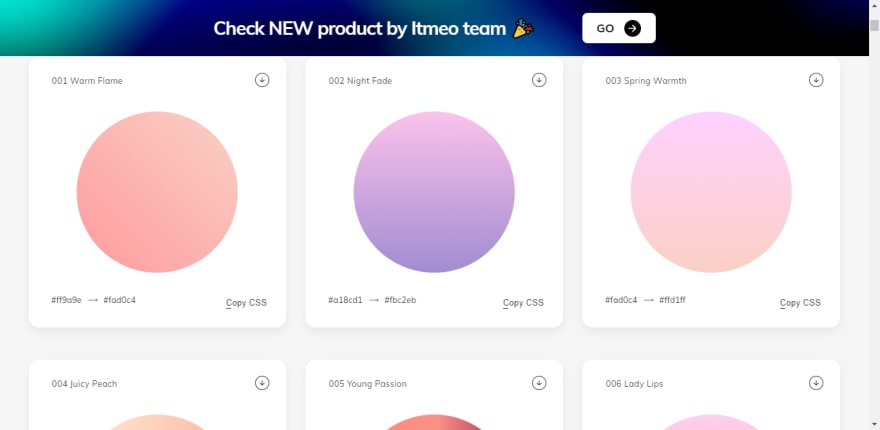Click the Juicy Peach gradient circle
Viewport: 880px width, 430px height.
click(157, 422)
